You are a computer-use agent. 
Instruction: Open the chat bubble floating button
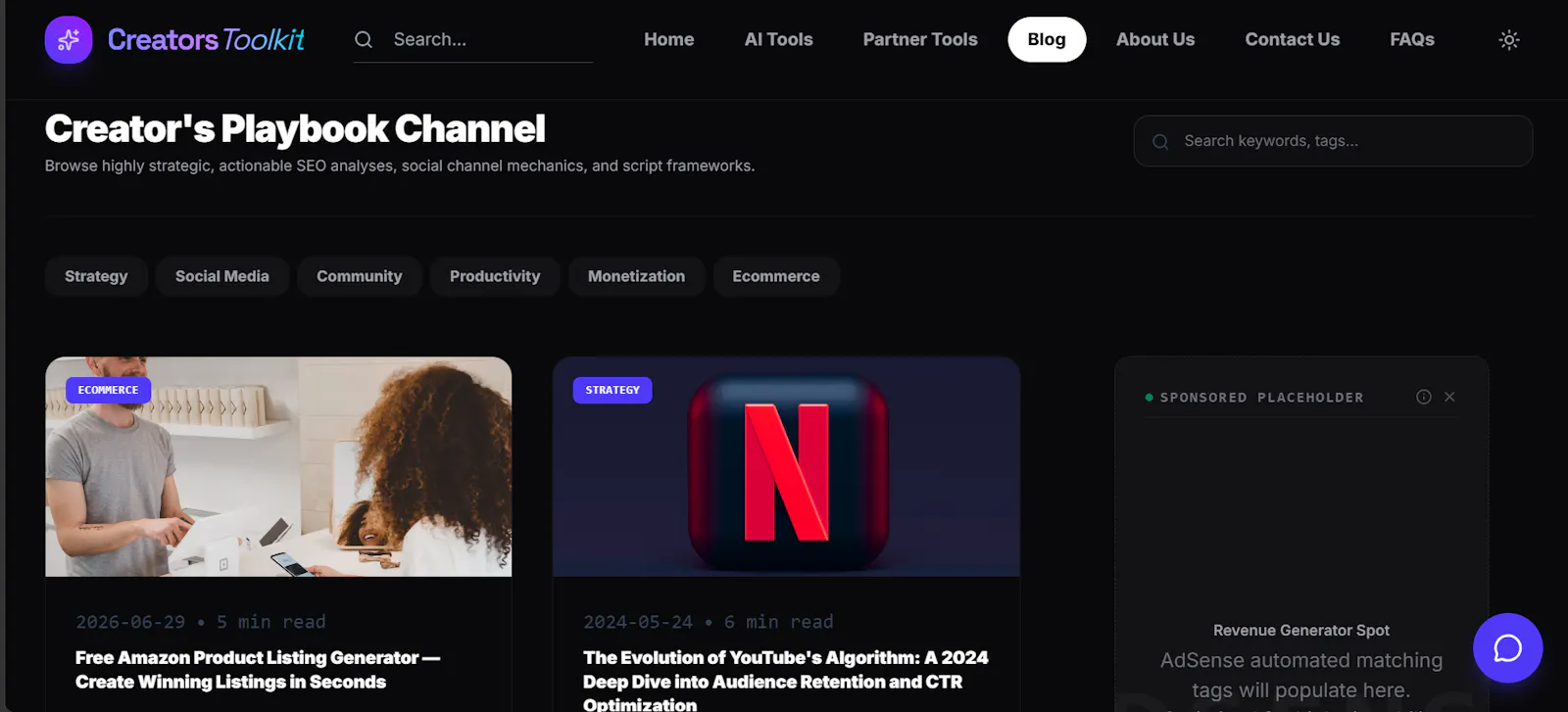click(1507, 648)
